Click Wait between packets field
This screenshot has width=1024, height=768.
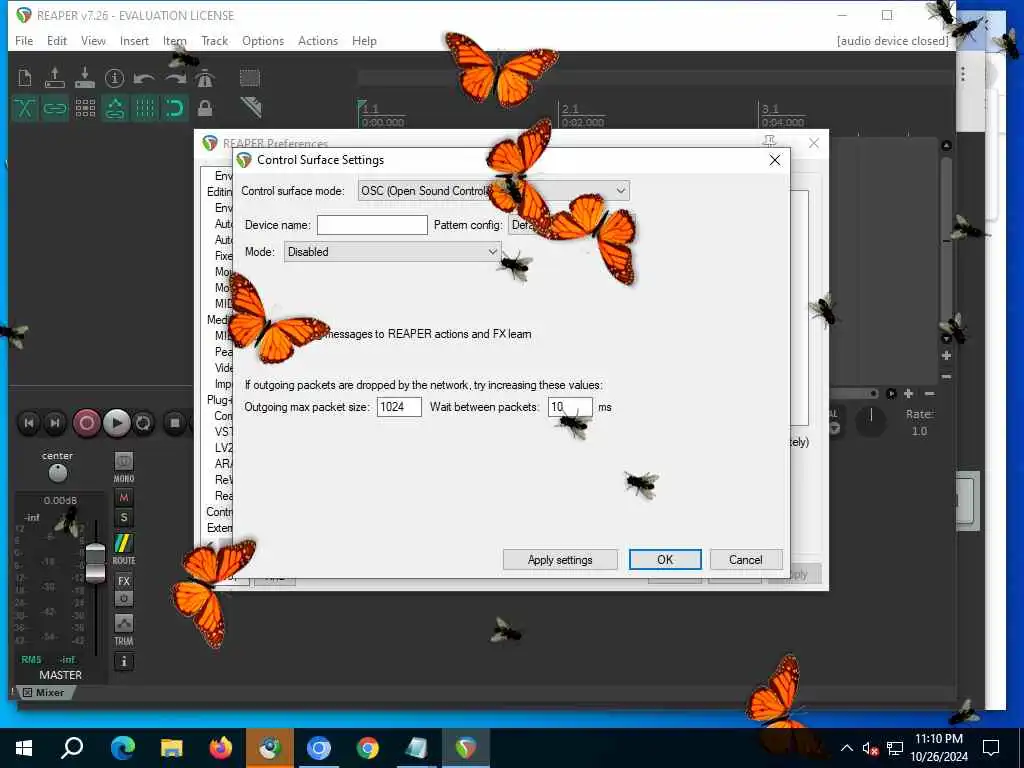[x=570, y=407]
